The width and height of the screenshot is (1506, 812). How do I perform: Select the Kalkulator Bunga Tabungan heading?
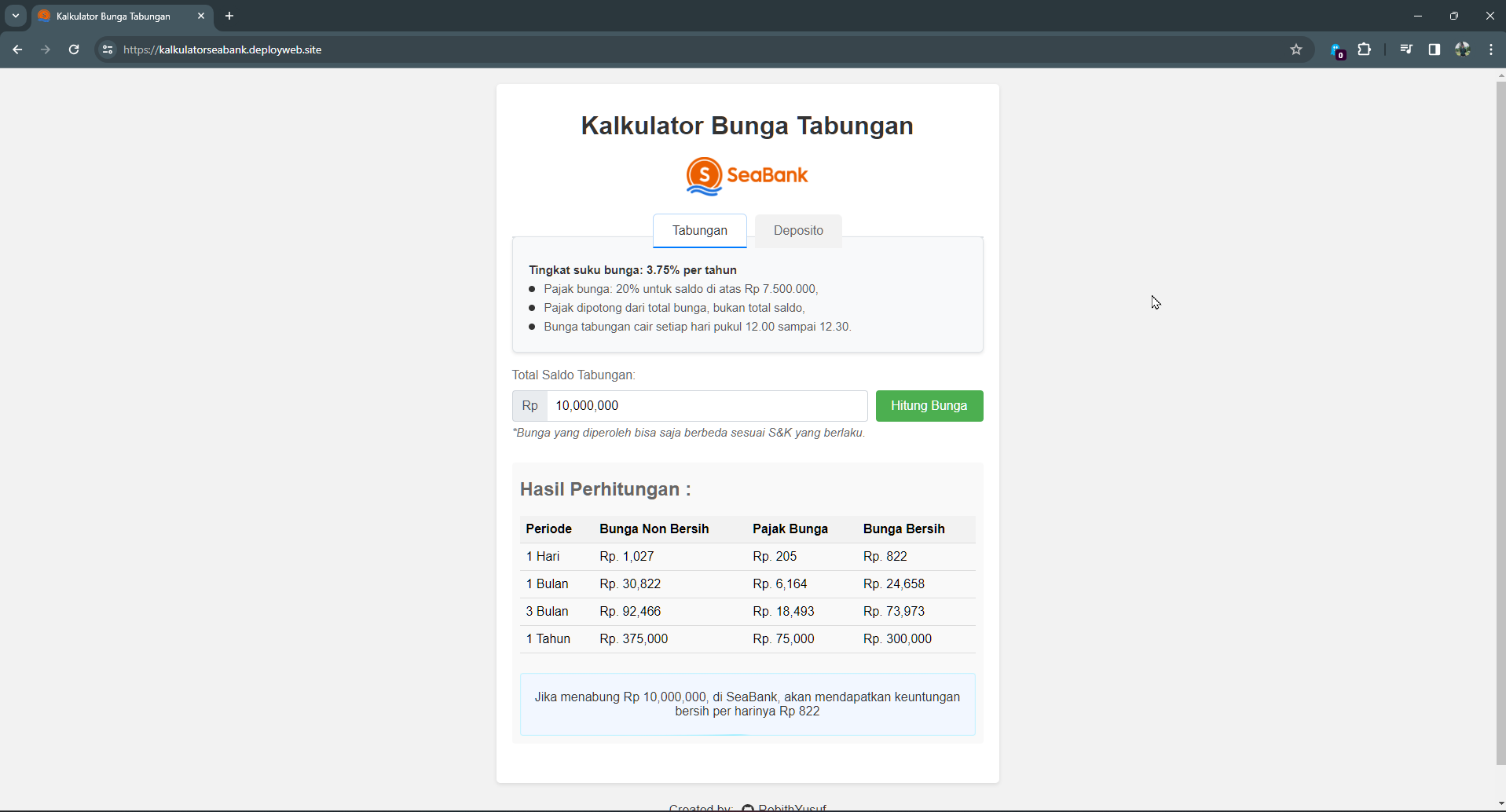coord(747,126)
